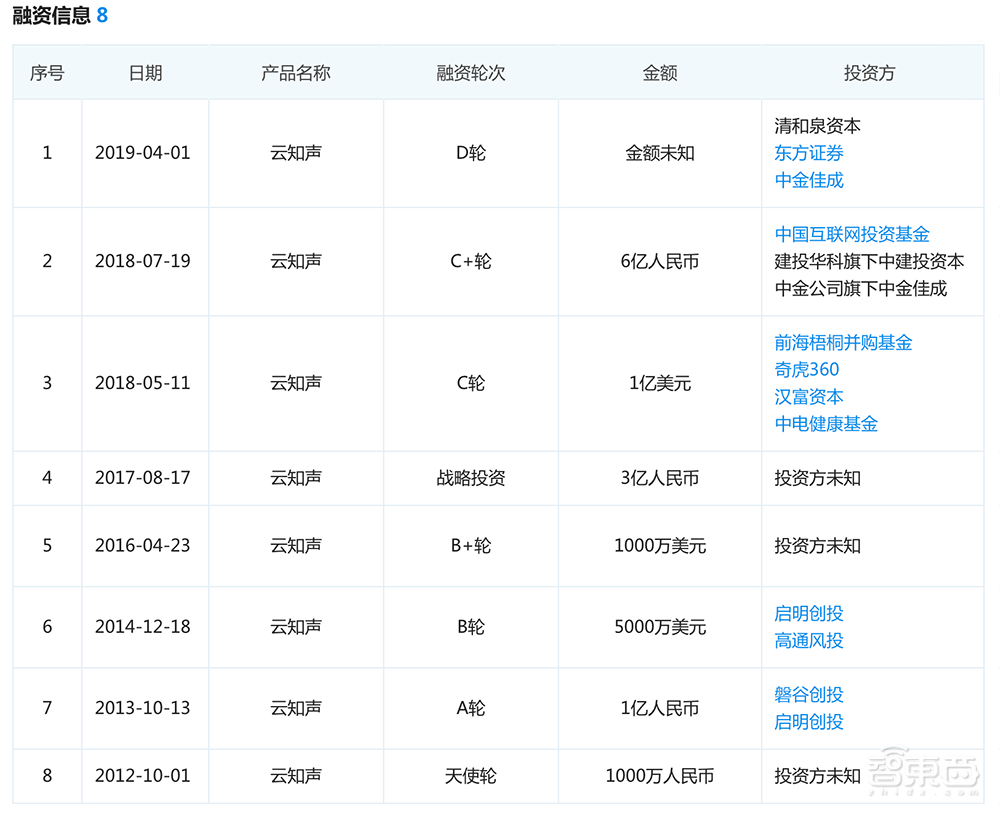Click the 融资轮次 column header
This screenshot has width=1000, height=815.
470,72
